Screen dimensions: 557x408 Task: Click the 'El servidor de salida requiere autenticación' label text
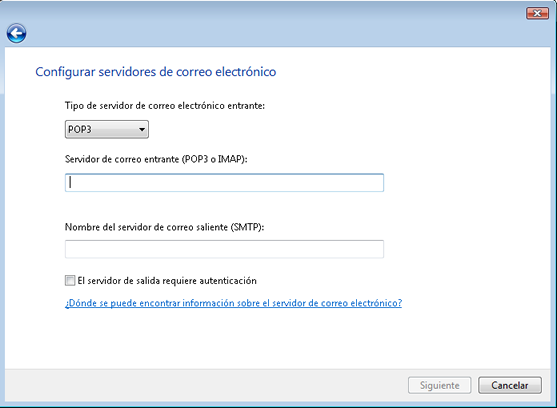[x=167, y=281]
